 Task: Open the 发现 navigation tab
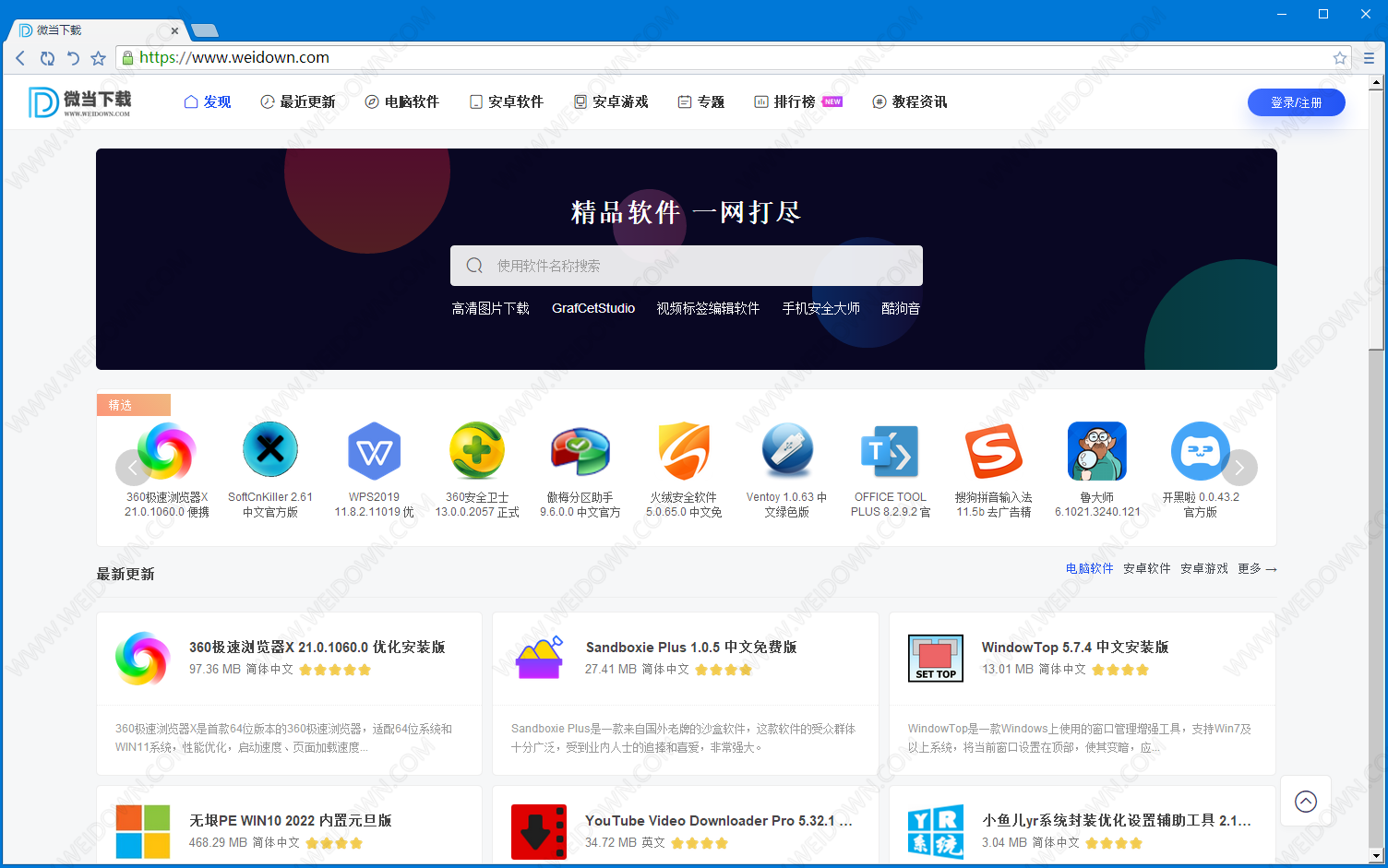[208, 101]
